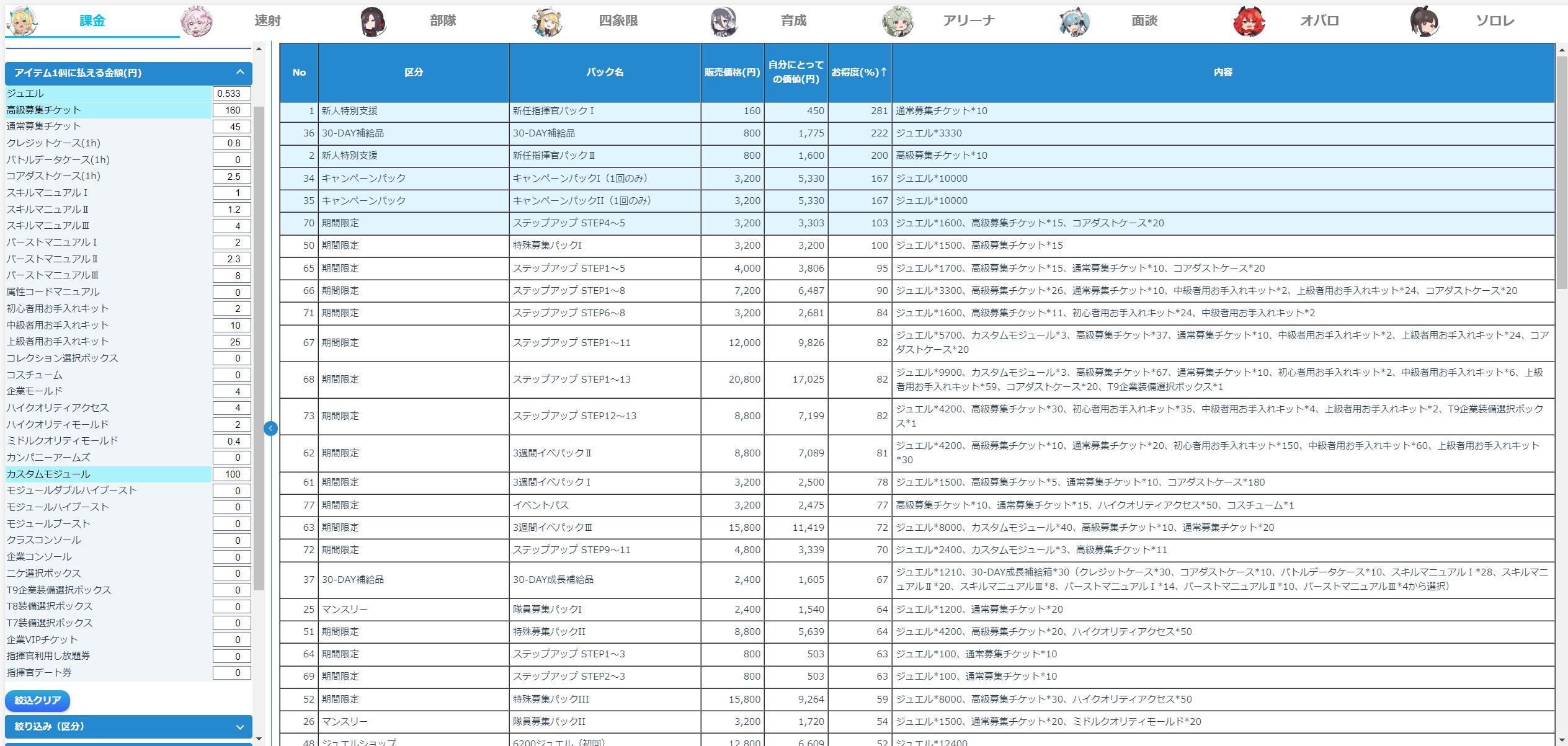Viewport: 1568px width, 746px height.
Task: Click the ジュエル price input field
Action: (231, 94)
